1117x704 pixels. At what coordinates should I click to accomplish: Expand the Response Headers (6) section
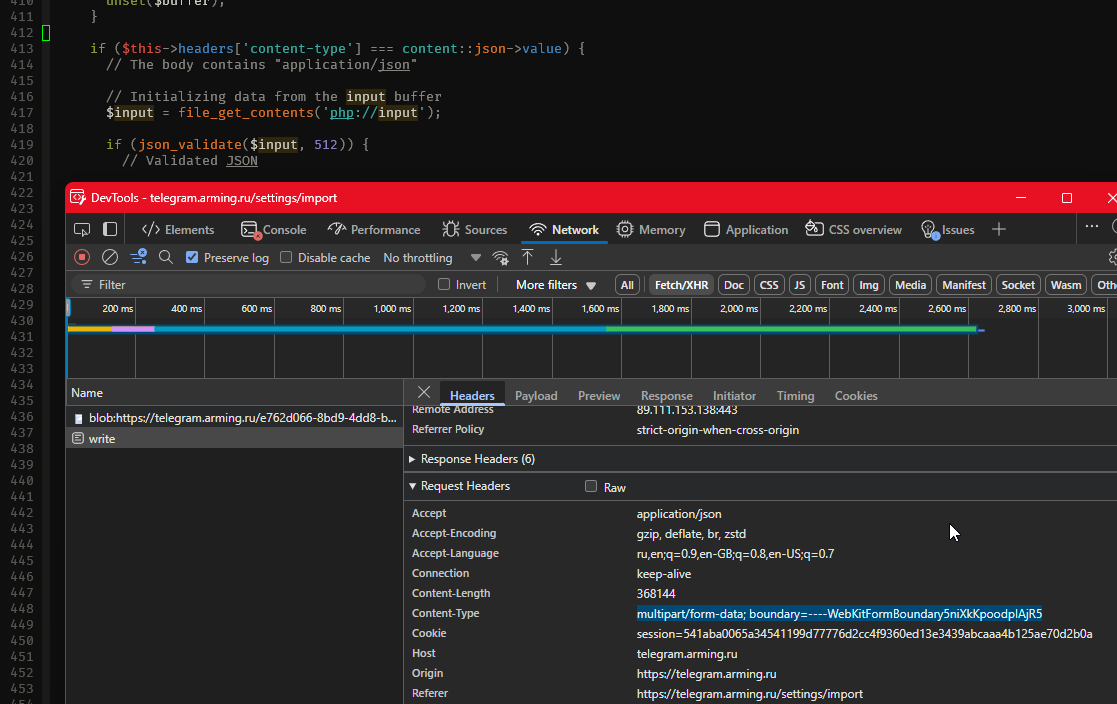click(477, 459)
